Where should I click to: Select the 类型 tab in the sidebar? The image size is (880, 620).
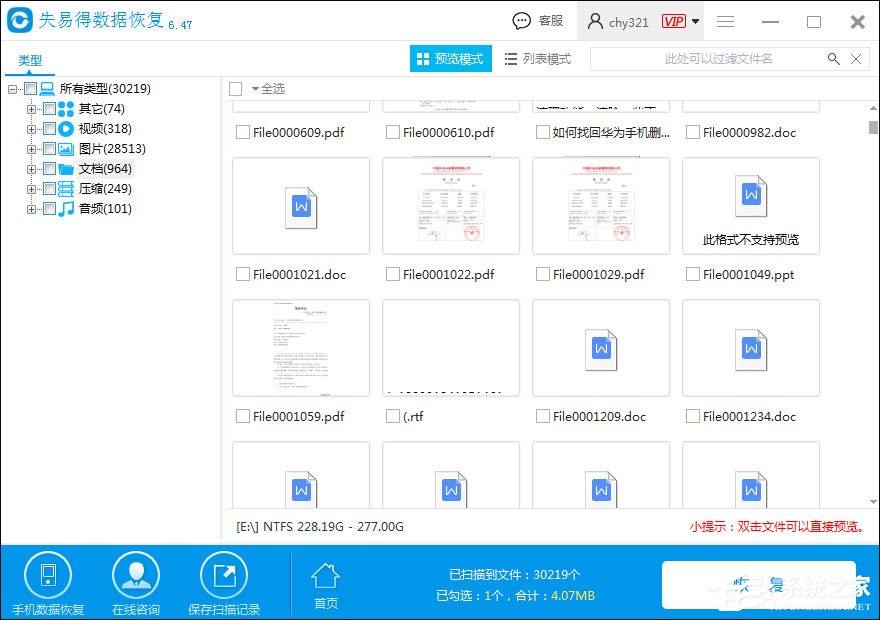[x=29, y=60]
